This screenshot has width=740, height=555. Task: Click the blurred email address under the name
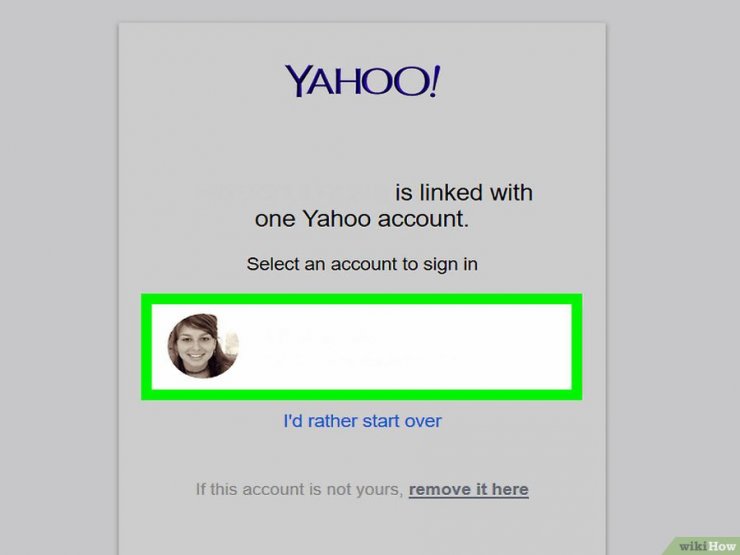pos(359,362)
